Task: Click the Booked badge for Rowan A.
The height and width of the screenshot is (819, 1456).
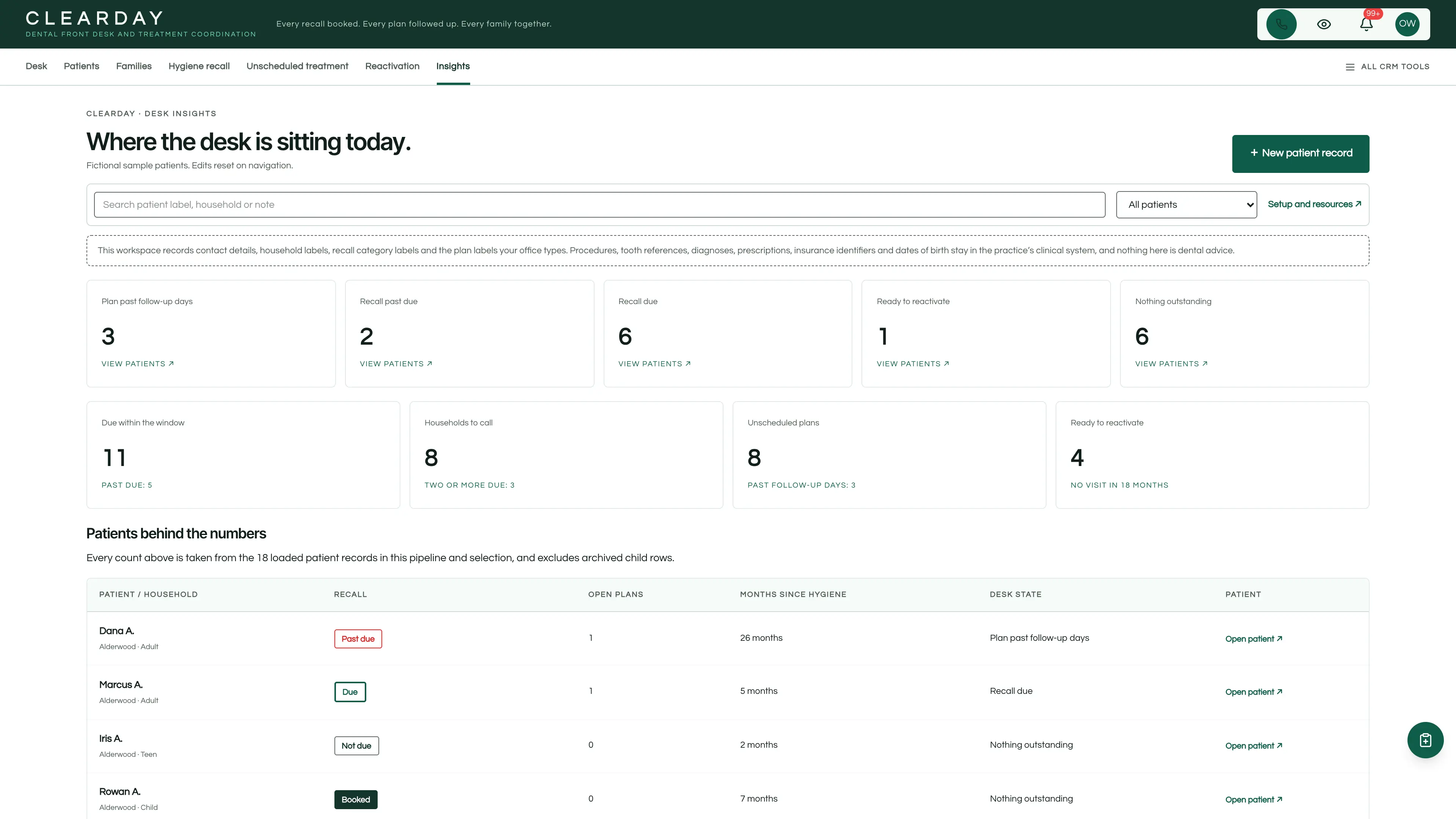Action: click(x=356, y=799)
